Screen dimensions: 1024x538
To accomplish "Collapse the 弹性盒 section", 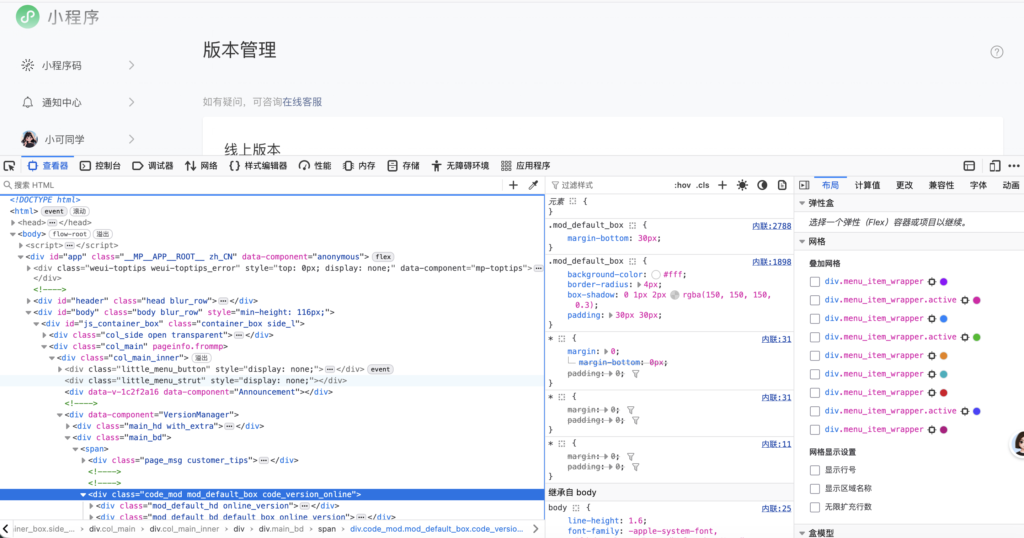I will pyautogui.click(x=802, y=204).
